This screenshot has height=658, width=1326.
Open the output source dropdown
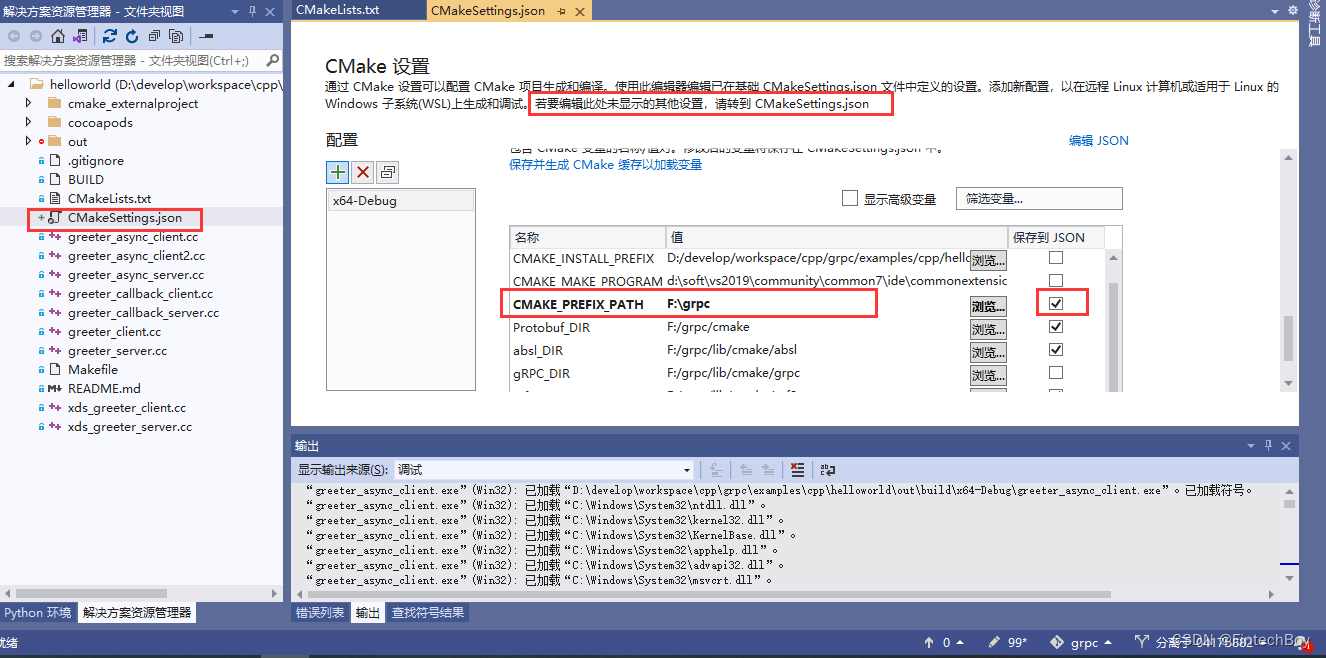click(687, 469)
